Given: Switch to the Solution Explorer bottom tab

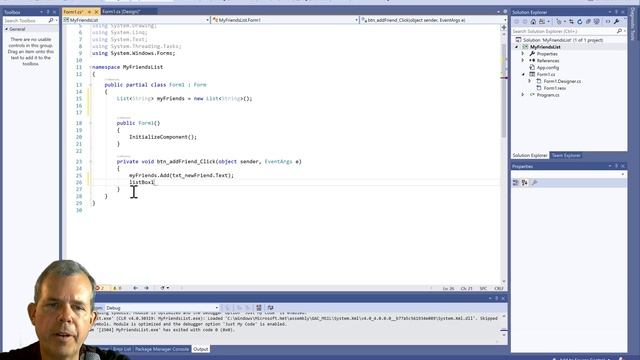Looking at the screenshot, I should pos(530,156).
